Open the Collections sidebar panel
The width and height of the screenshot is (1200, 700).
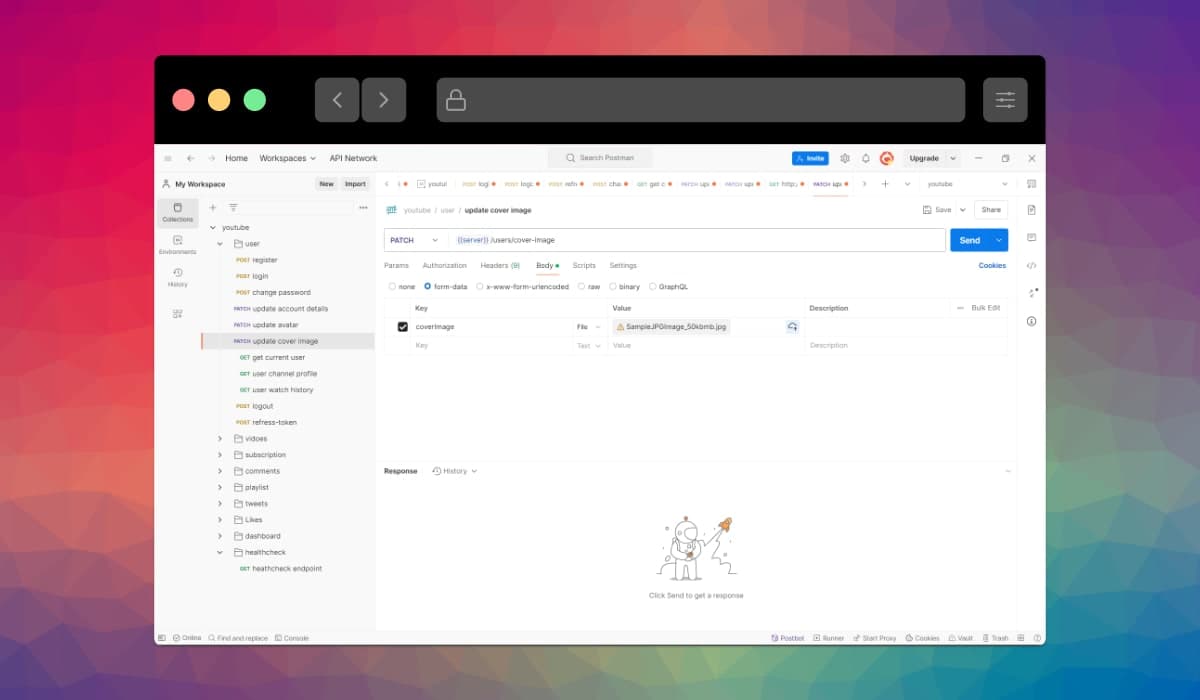tap(178, 212)
